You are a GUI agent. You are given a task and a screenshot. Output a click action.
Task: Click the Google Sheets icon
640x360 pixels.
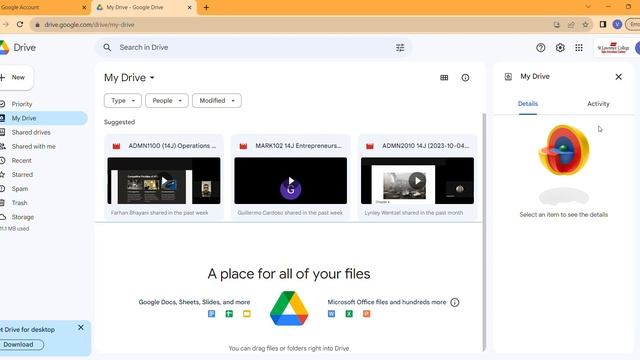[229, 313]
